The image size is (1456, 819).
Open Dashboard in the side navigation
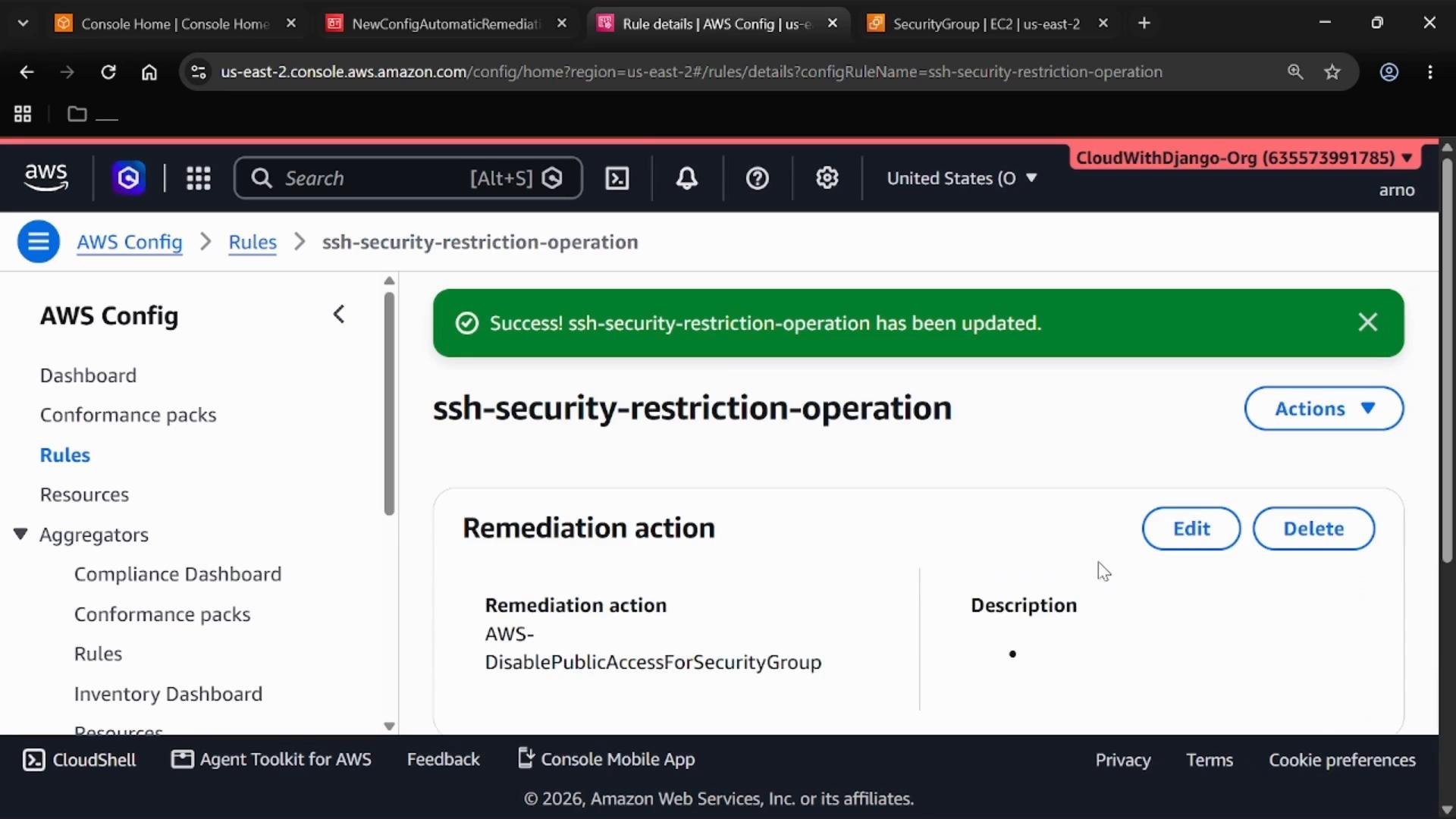pos(88,375)
